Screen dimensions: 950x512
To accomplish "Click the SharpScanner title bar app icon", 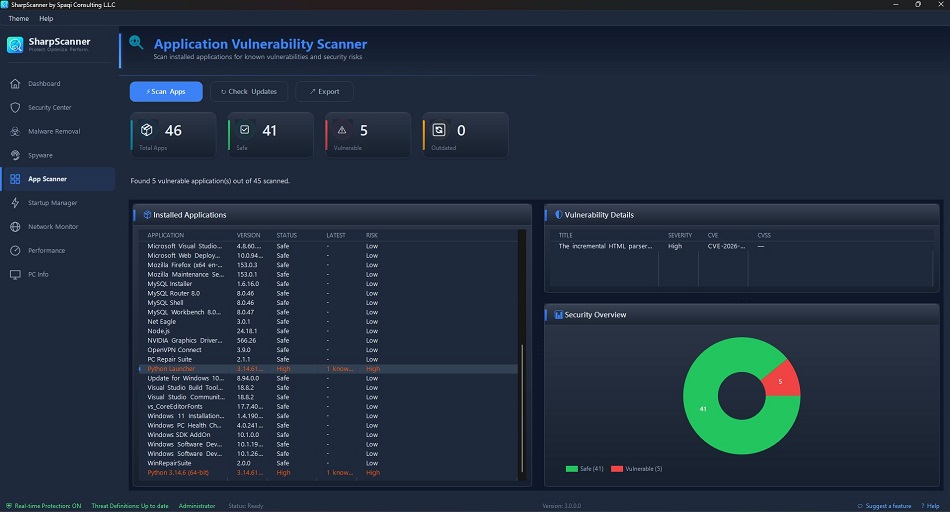I will (x=5, y=4).
